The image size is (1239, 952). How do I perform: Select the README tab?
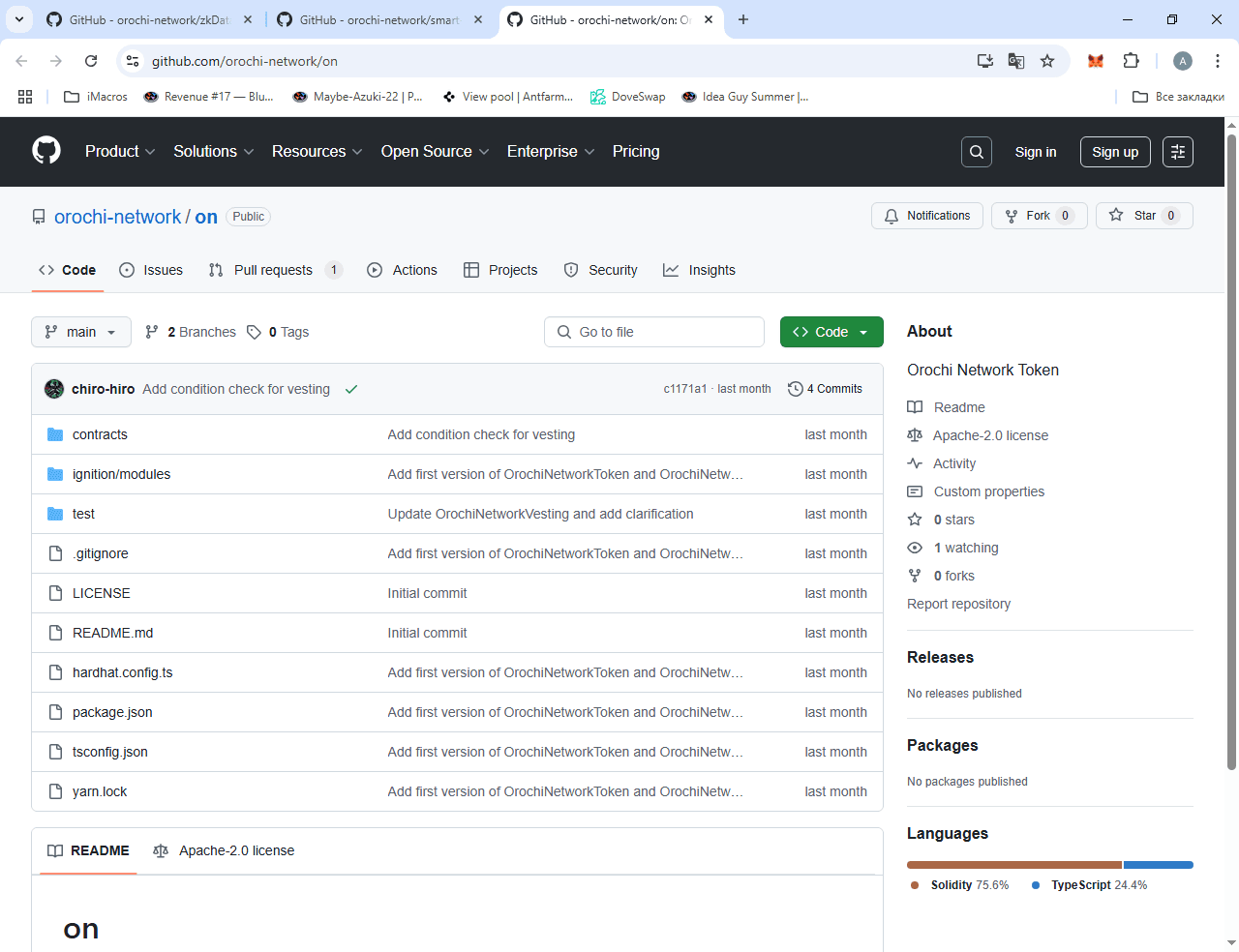[88, 850]
